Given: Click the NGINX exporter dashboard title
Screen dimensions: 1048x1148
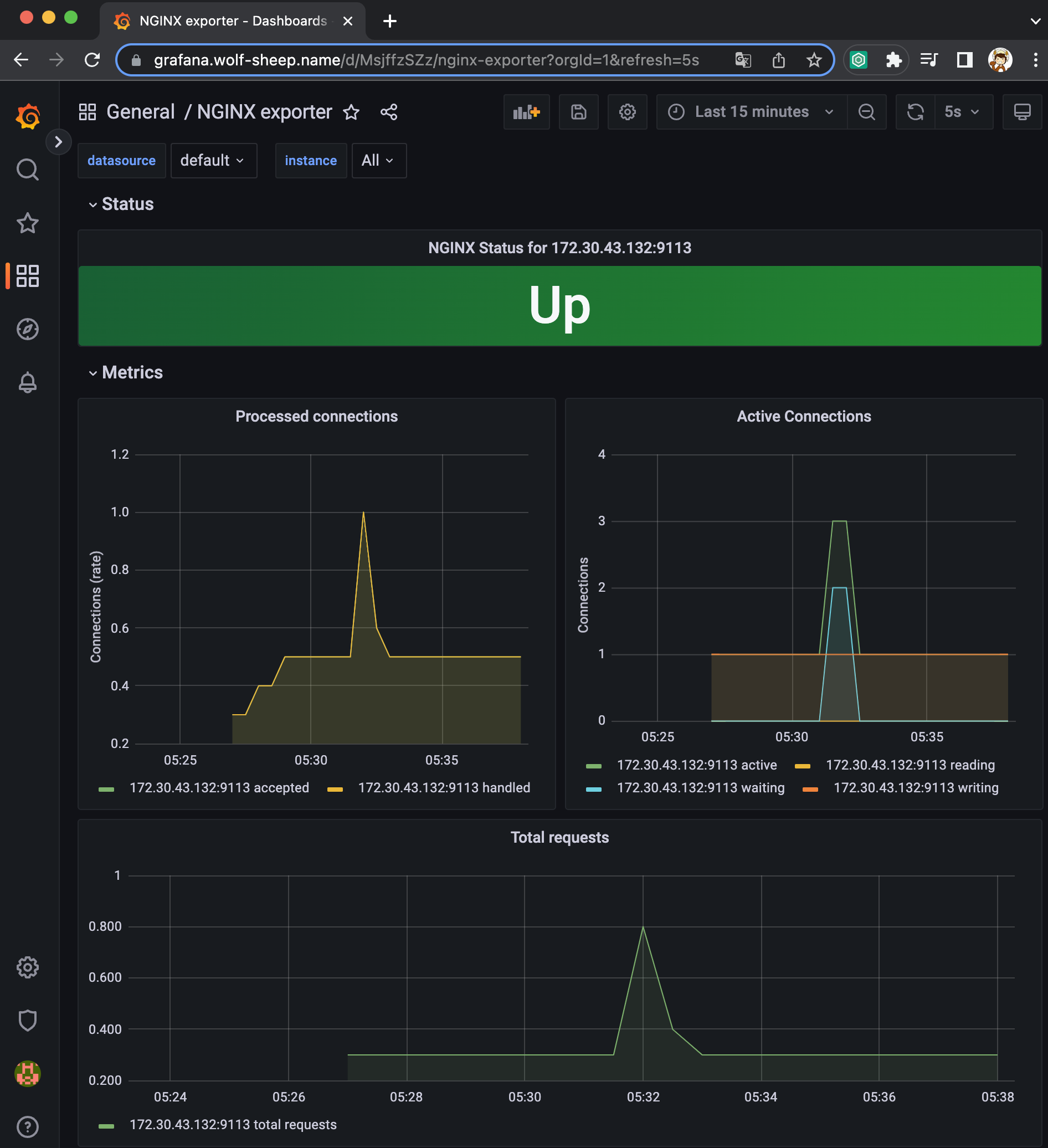Looking at the screenshot, I should (264, 111).
